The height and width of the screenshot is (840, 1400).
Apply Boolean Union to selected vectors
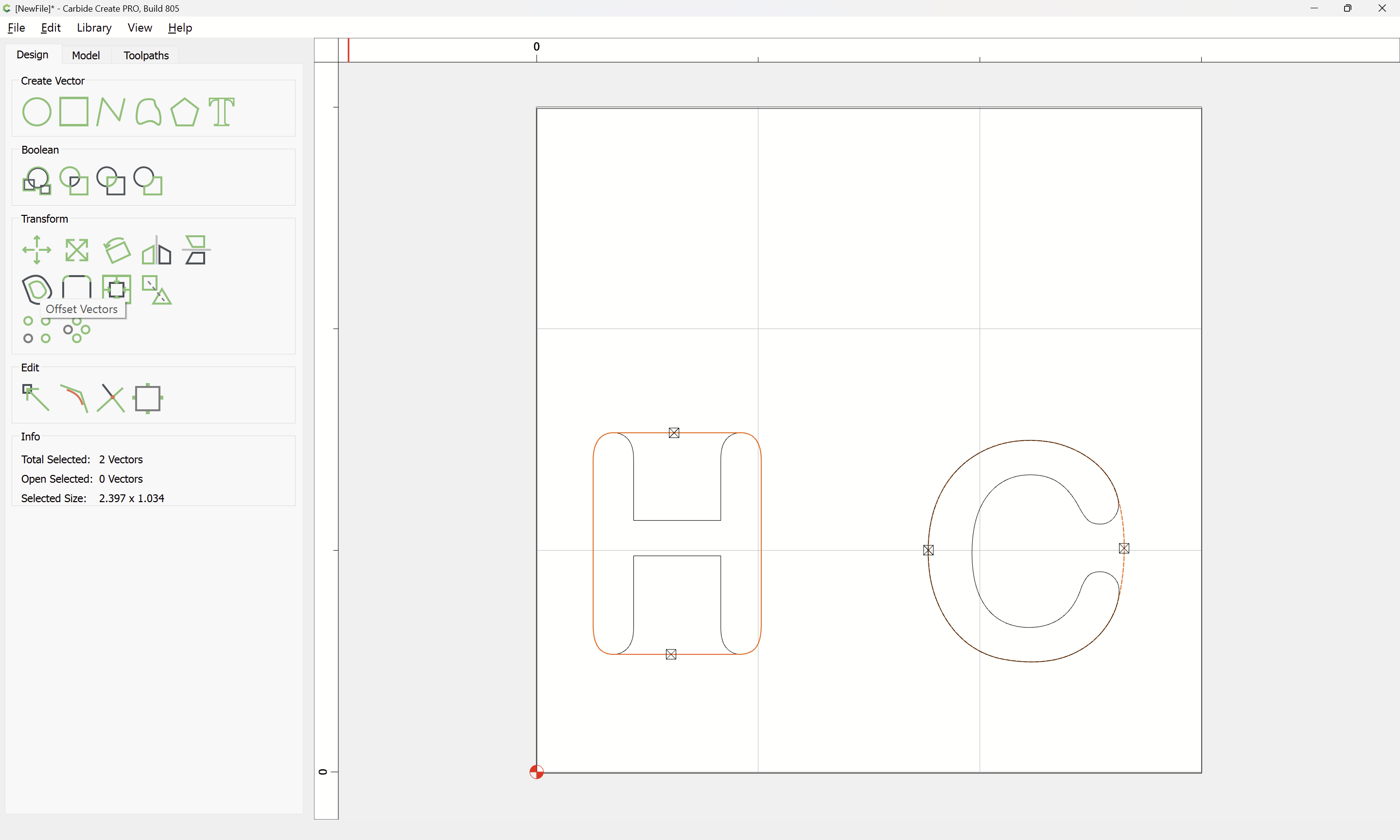(37, 181)
